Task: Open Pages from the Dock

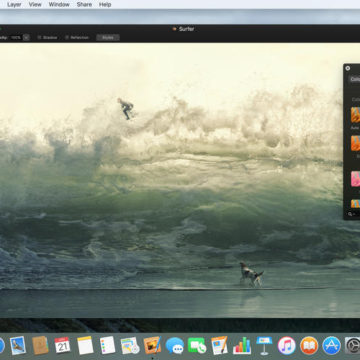Action: tap(219, 345)
